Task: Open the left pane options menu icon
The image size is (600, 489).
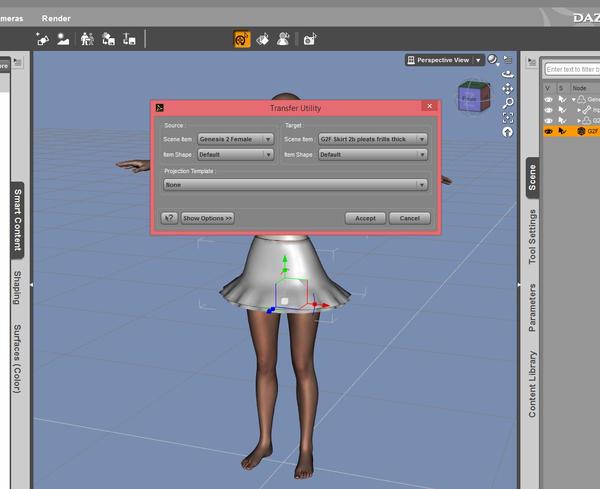Action: (x=18, y=62)
